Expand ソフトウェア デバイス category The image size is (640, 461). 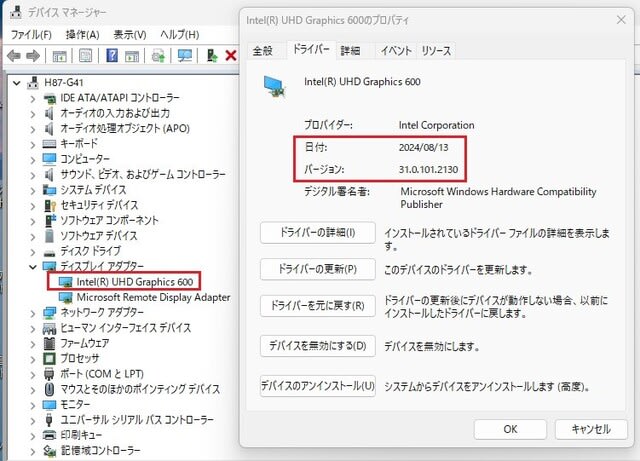pos(33,236)
